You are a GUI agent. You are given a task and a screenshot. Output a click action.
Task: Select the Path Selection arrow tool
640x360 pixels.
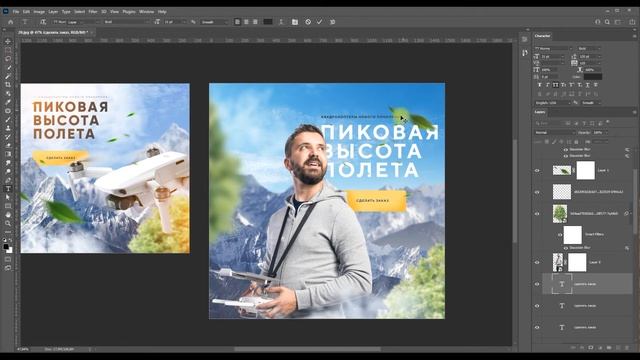point(8,197)
